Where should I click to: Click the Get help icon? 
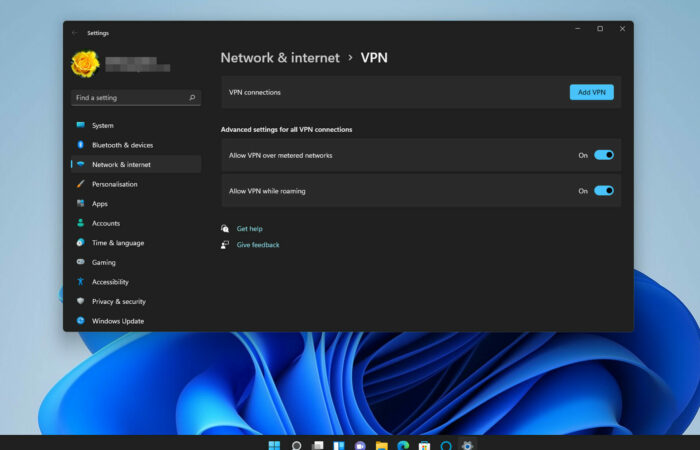pos(225,229)
